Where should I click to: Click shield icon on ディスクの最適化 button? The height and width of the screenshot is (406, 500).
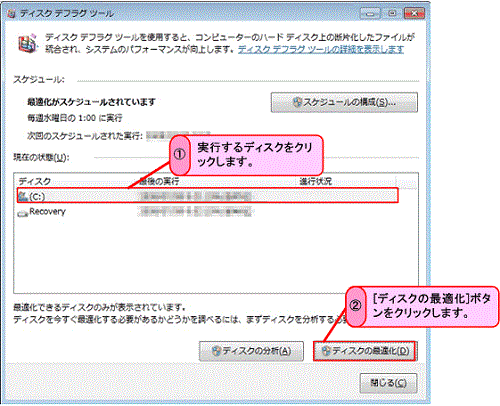point(326,351)
